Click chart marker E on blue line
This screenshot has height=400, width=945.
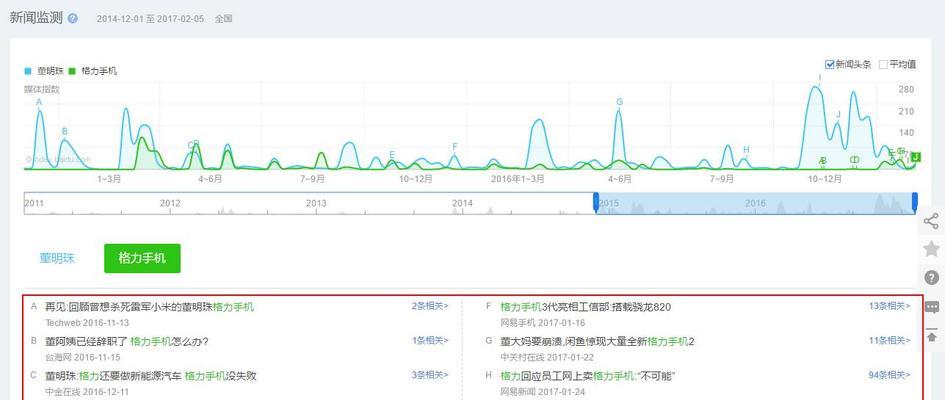click(x=392, y=155)
